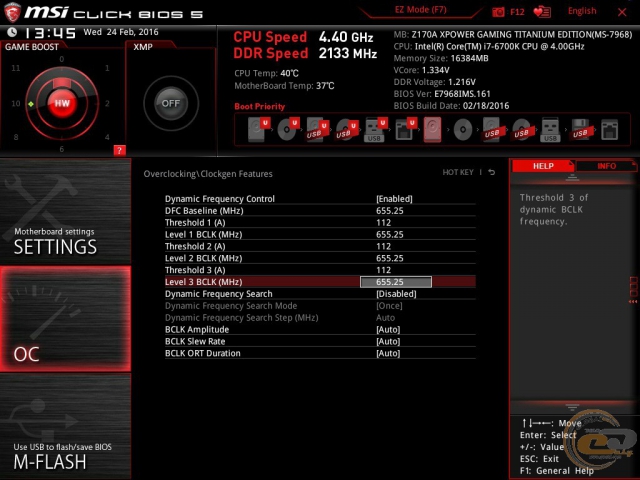Click the back arrow next to HOT KEY
The image size is (640, 480).
tap(492, 172)
